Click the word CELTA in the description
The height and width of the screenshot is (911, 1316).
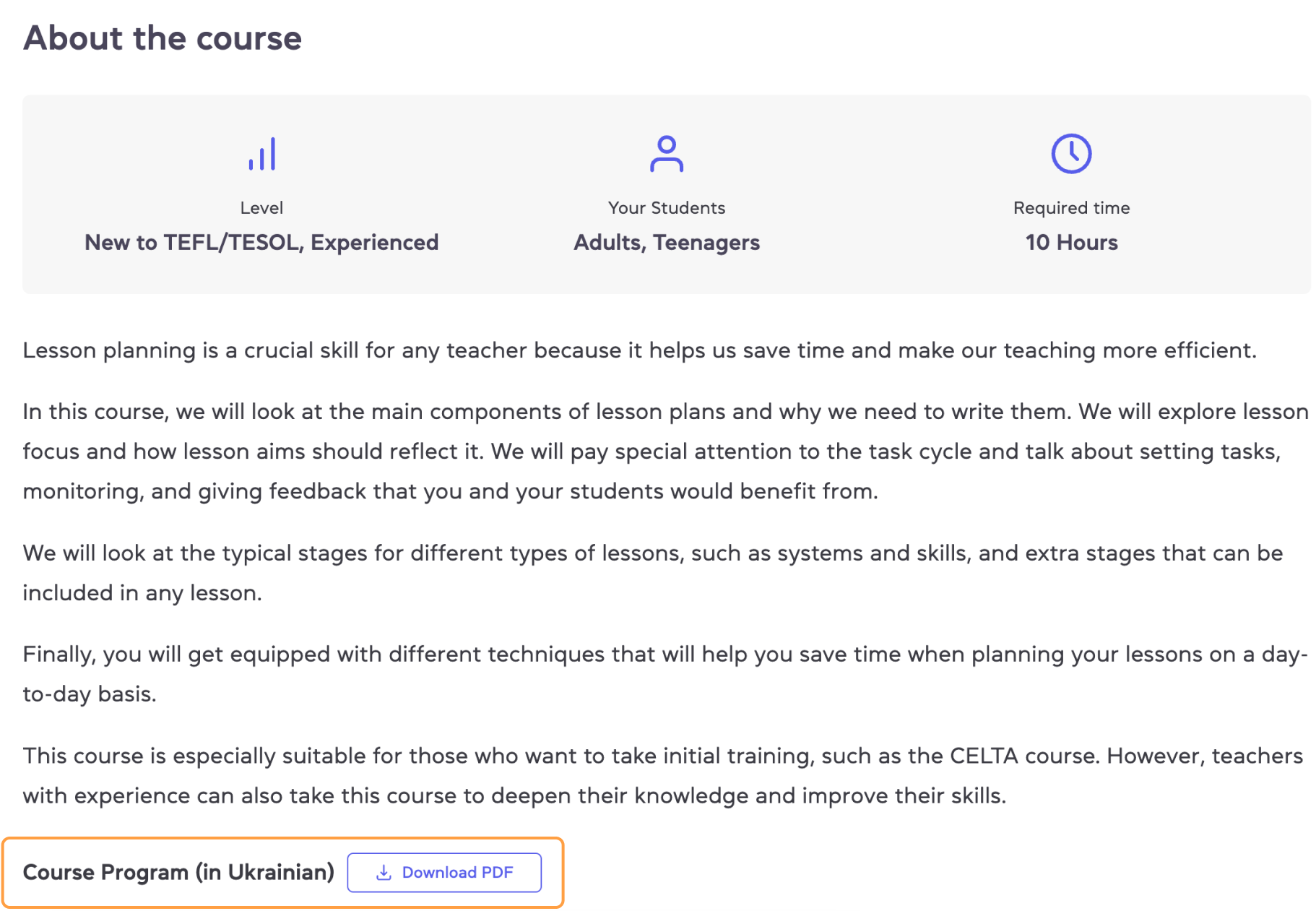coord(983,756)
